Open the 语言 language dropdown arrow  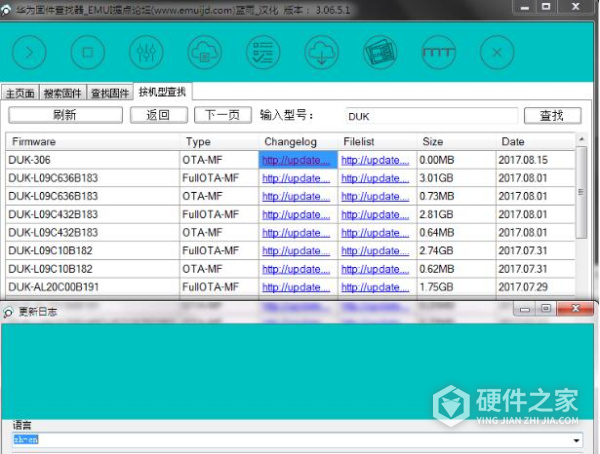576,440
